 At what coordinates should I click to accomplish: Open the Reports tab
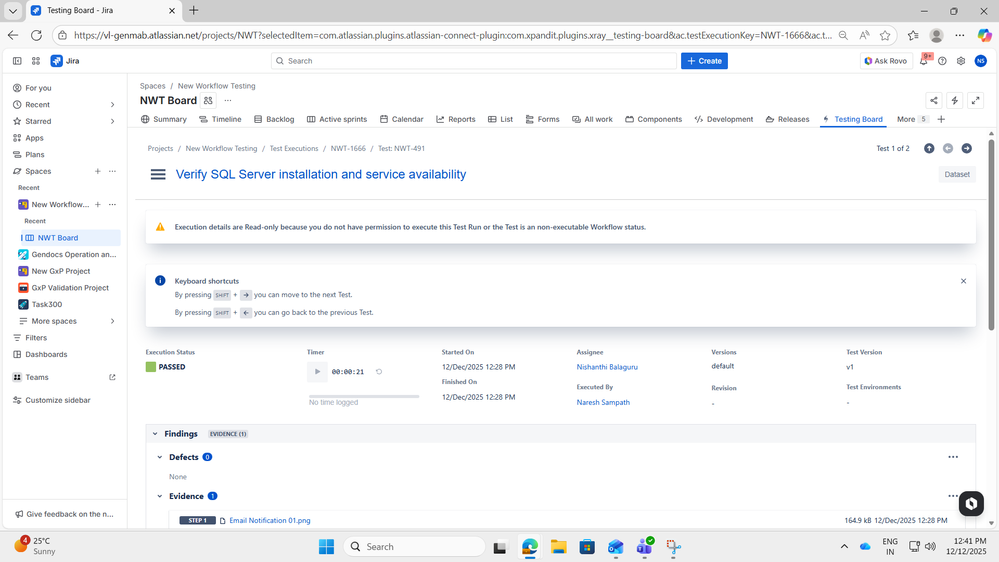(x=456, y=119)
